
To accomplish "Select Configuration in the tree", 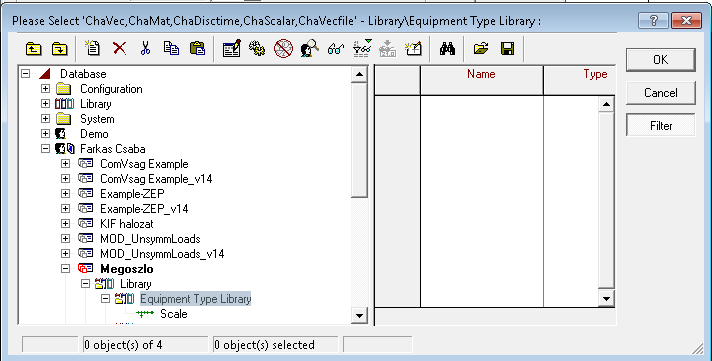I will click(x=111, y=89).
